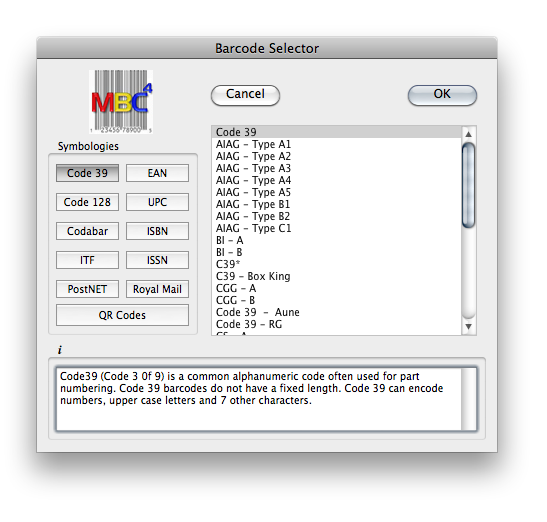
Task: Click the list scroll up arrow
Action: point(469,134)
